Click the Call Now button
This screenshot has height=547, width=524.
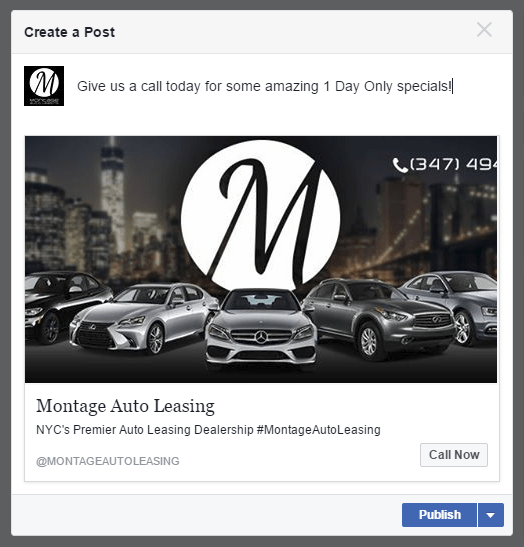pos(454,455)
